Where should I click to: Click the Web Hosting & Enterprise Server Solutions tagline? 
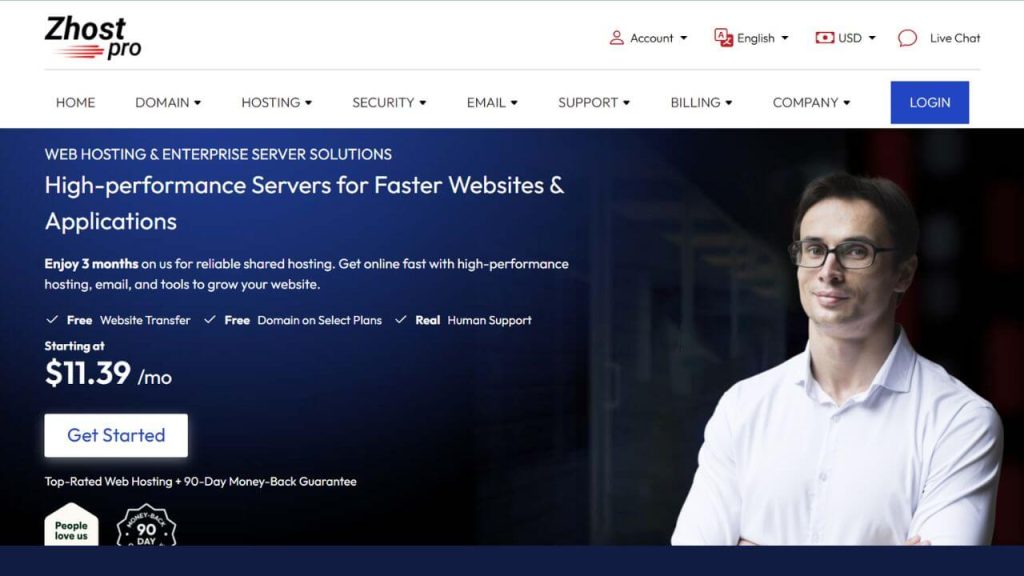(x=218, y=154)
